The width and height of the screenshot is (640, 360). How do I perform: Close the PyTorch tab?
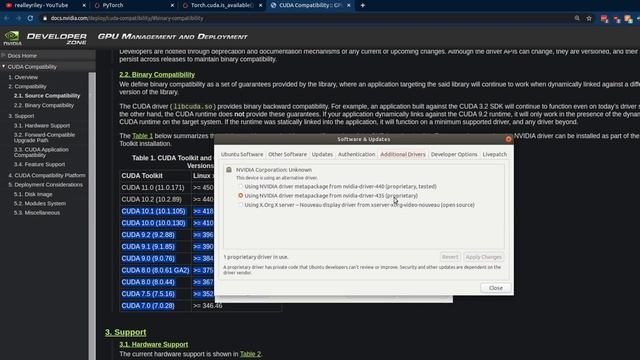pyautogui.click(x=172, y=5)
